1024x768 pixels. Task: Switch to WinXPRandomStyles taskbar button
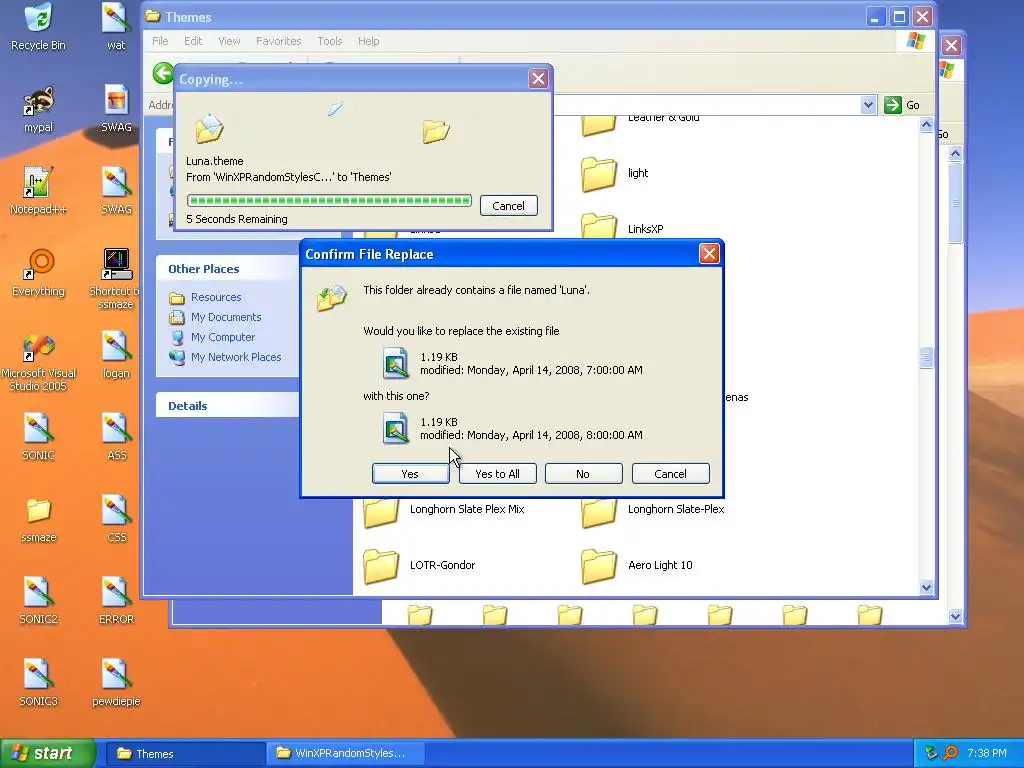pyautogui.click(x=346, y=754)
